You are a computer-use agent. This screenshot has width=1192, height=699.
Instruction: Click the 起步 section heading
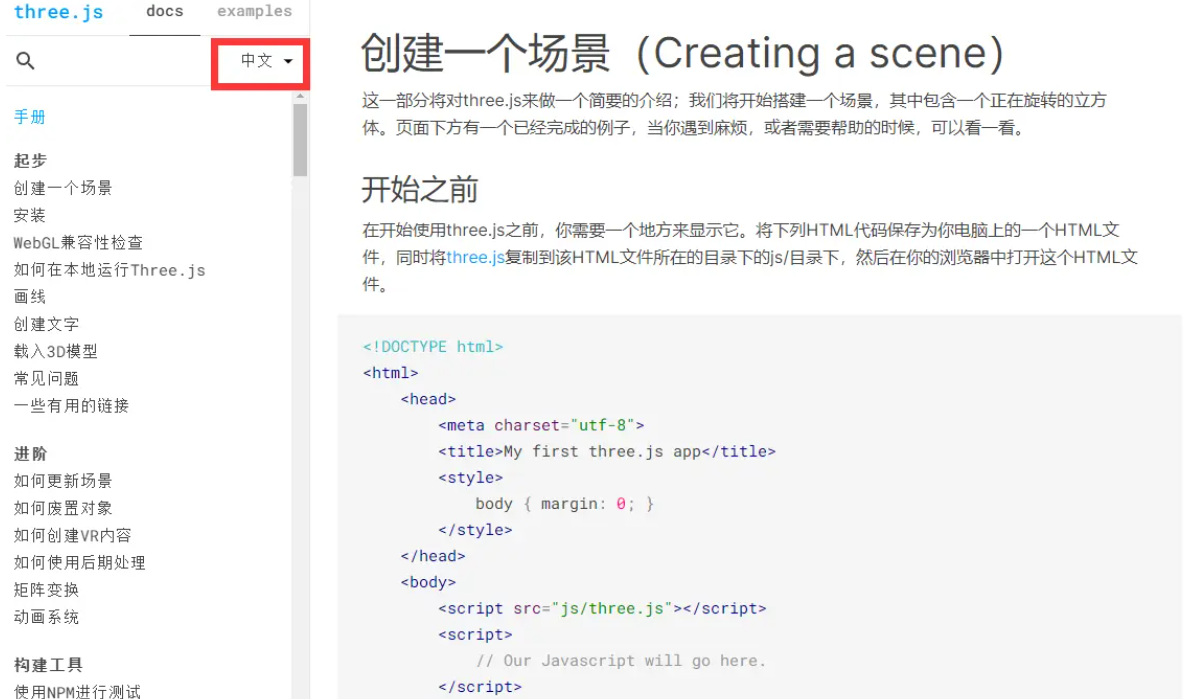30,160
